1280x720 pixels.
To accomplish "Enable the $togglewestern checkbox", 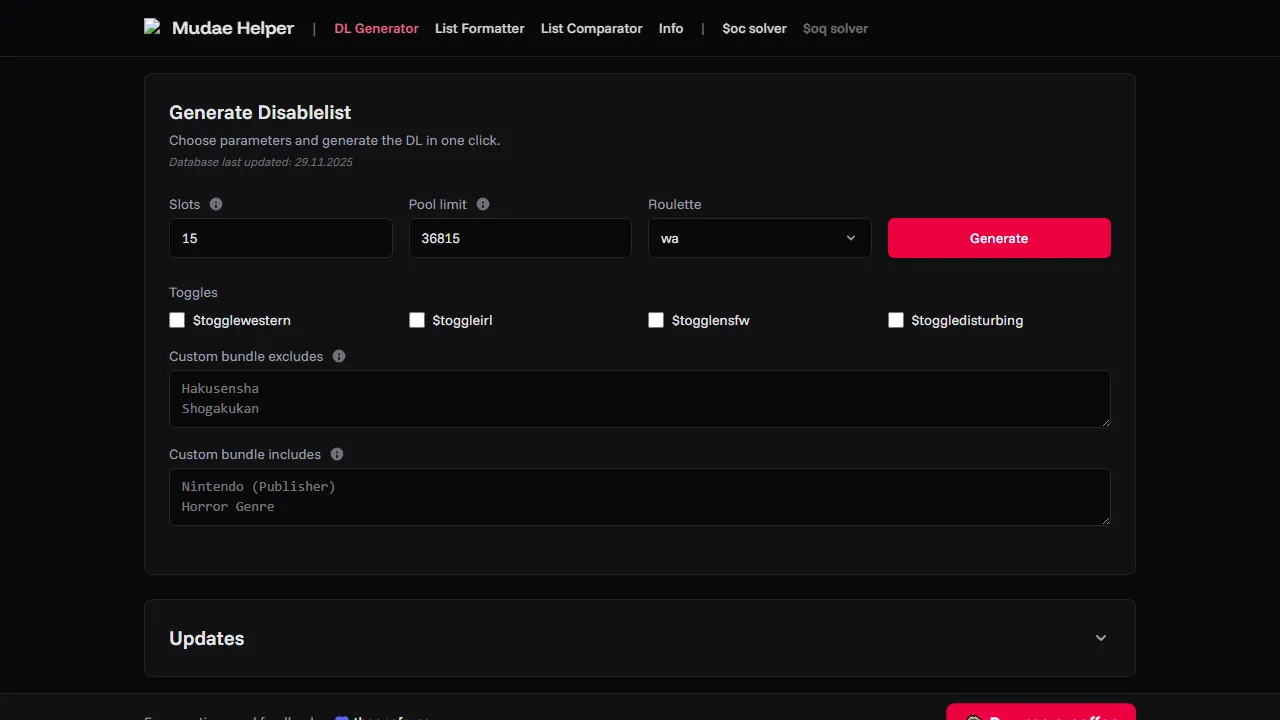I will click(177, 320).
